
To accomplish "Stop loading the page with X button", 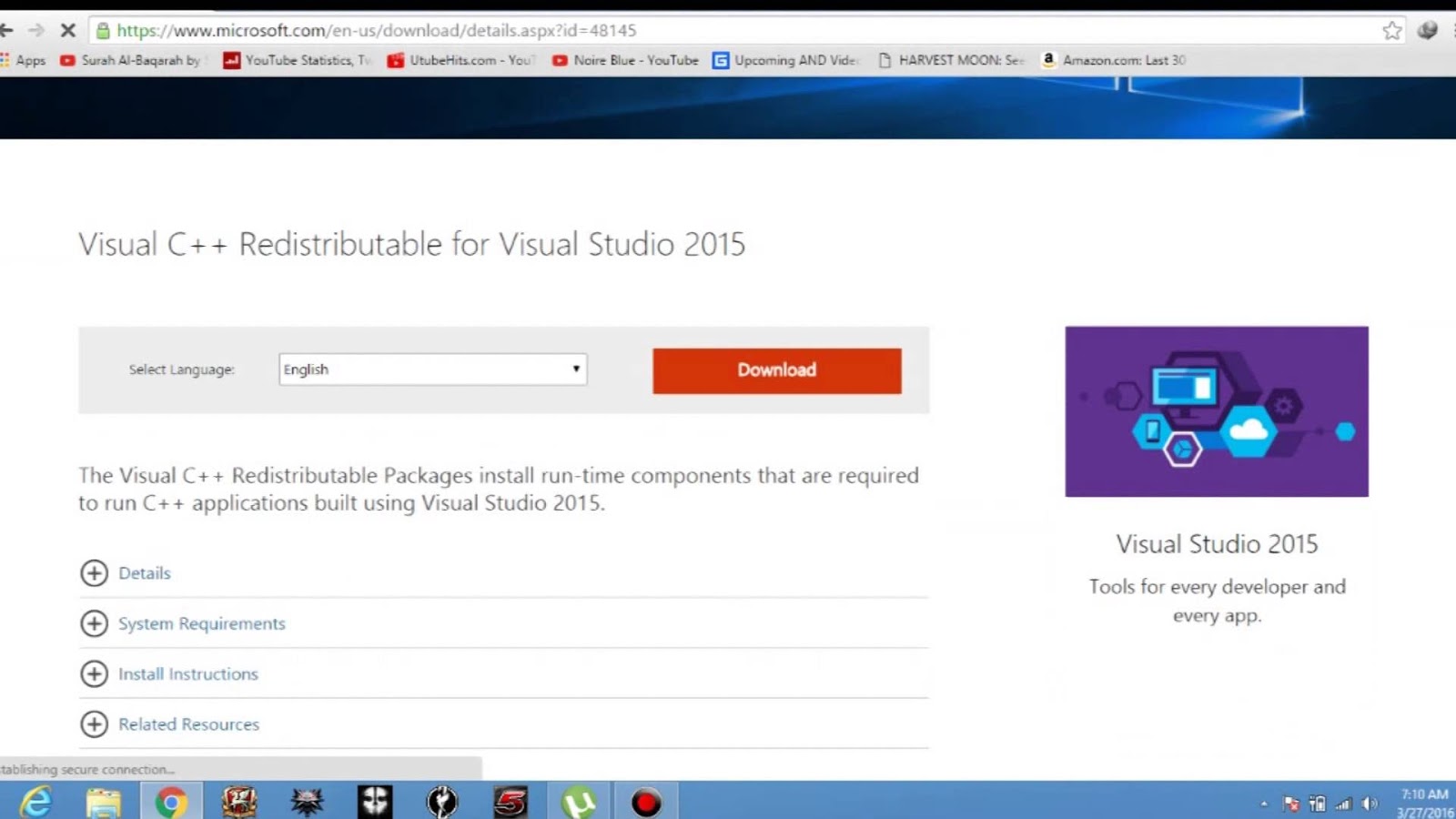I will click(67, 30).
